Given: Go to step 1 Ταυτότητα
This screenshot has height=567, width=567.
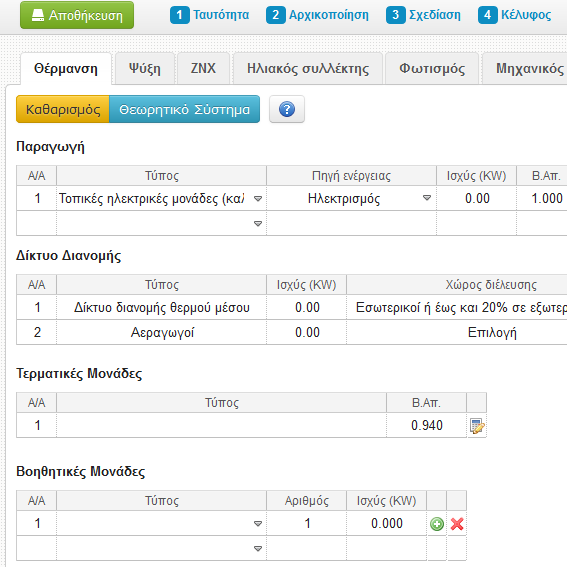Looking at the screenshot, I should (x=210, y=15).
